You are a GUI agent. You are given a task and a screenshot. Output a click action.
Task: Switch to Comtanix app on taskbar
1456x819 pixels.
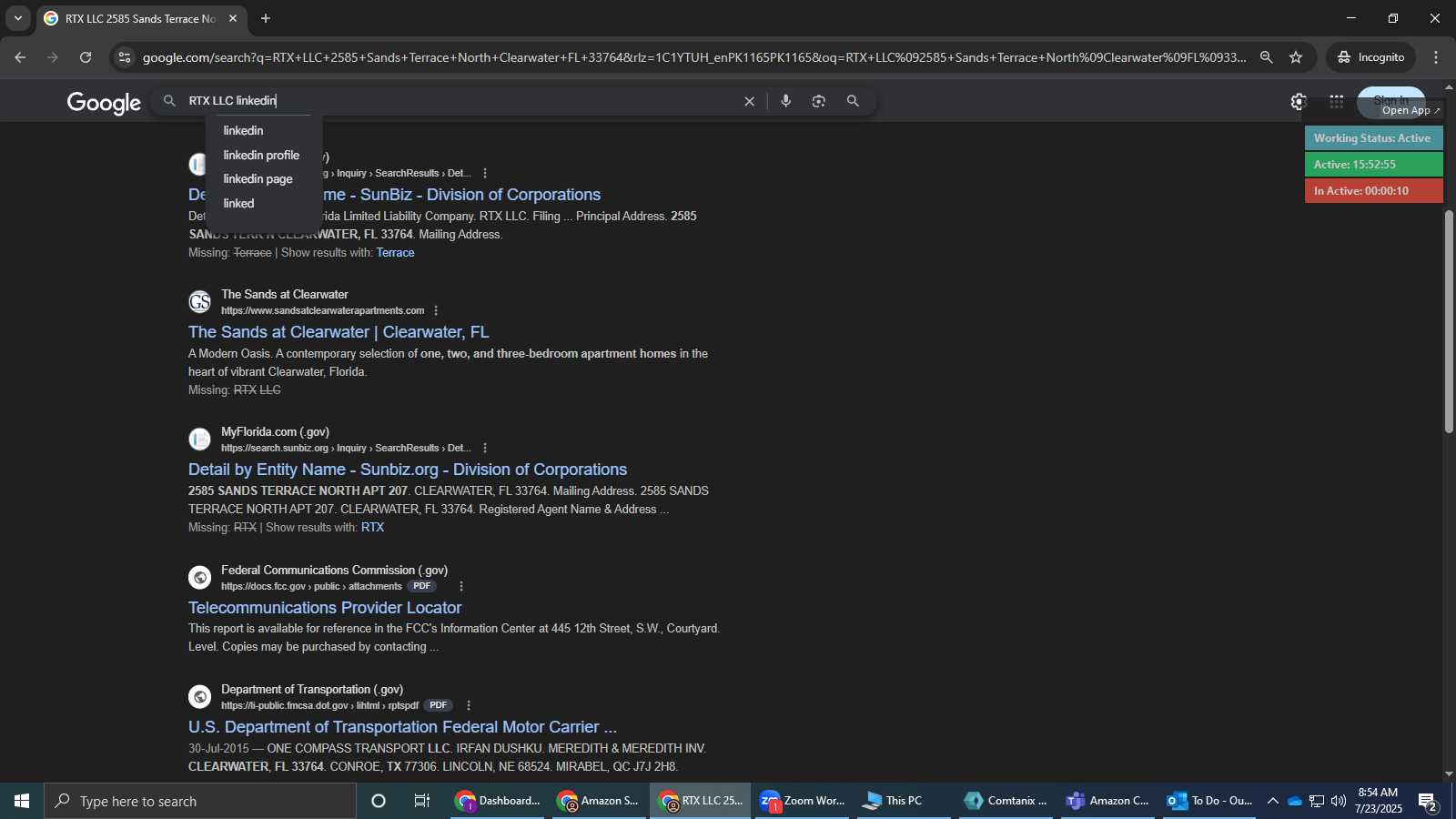1006,801
